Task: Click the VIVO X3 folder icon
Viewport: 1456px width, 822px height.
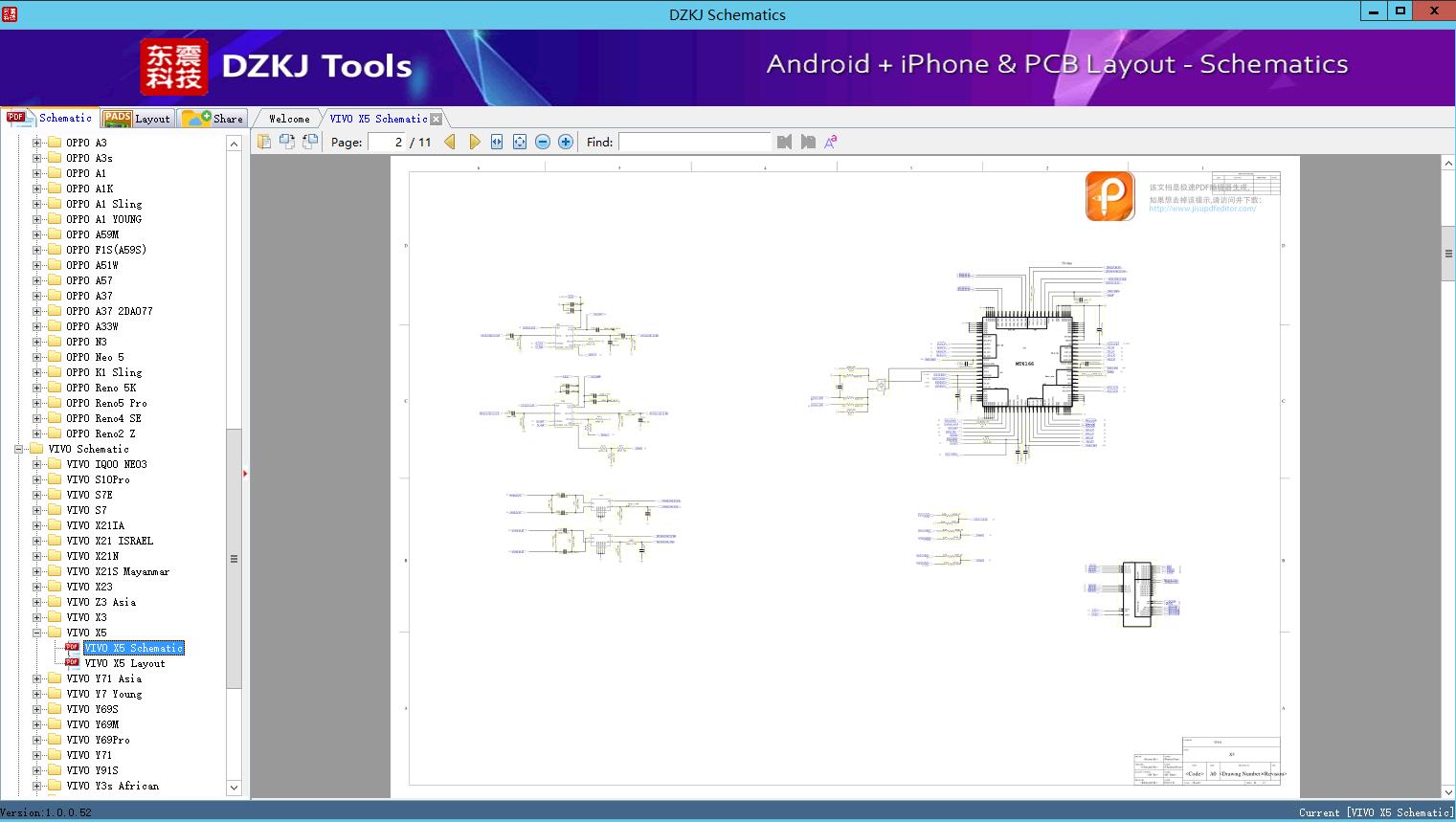Action: [55, 617]
